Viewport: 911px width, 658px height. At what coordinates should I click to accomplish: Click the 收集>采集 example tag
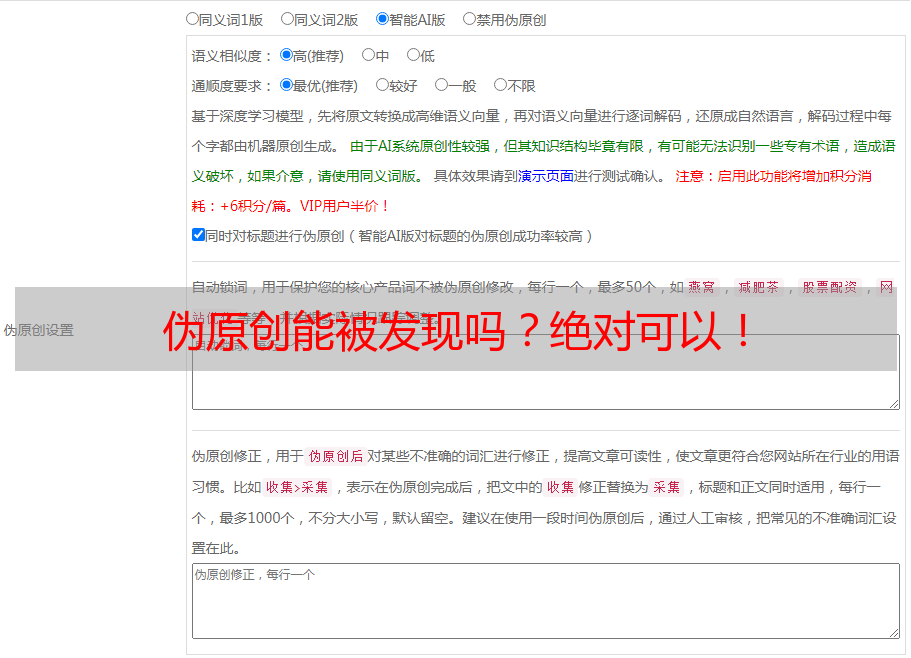(297, 487)
